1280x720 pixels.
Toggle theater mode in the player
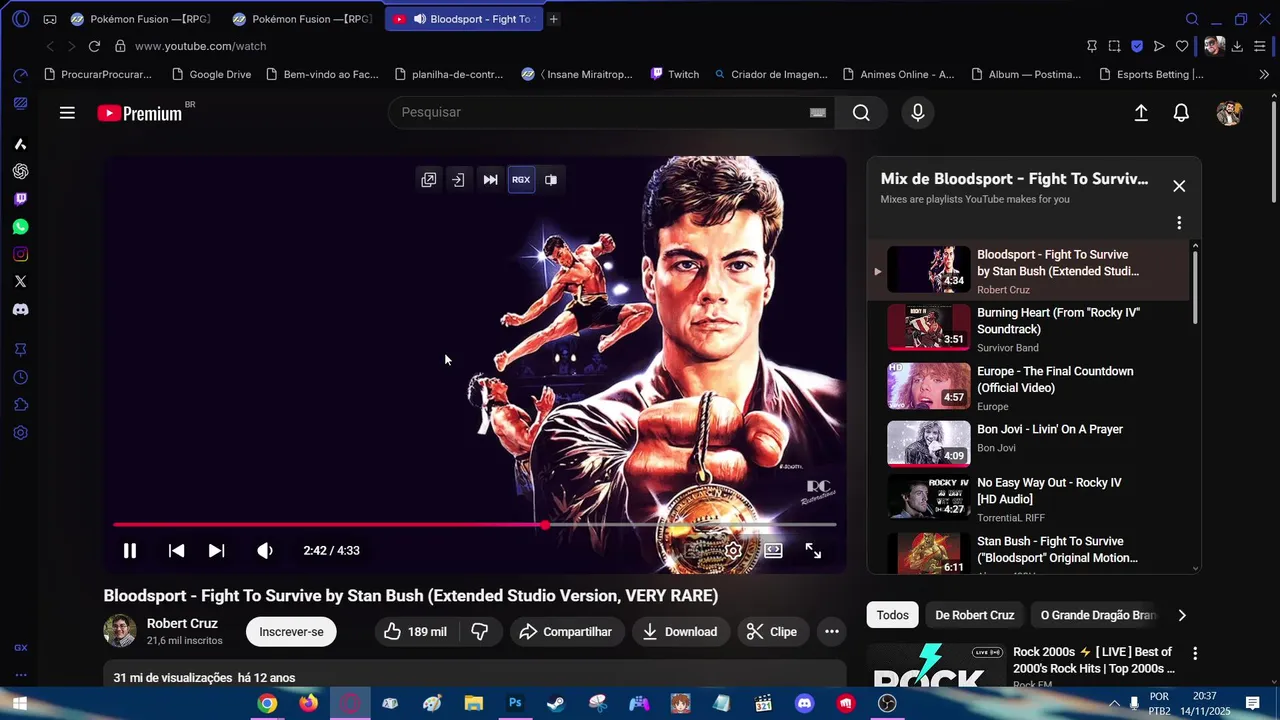[773, 550]
